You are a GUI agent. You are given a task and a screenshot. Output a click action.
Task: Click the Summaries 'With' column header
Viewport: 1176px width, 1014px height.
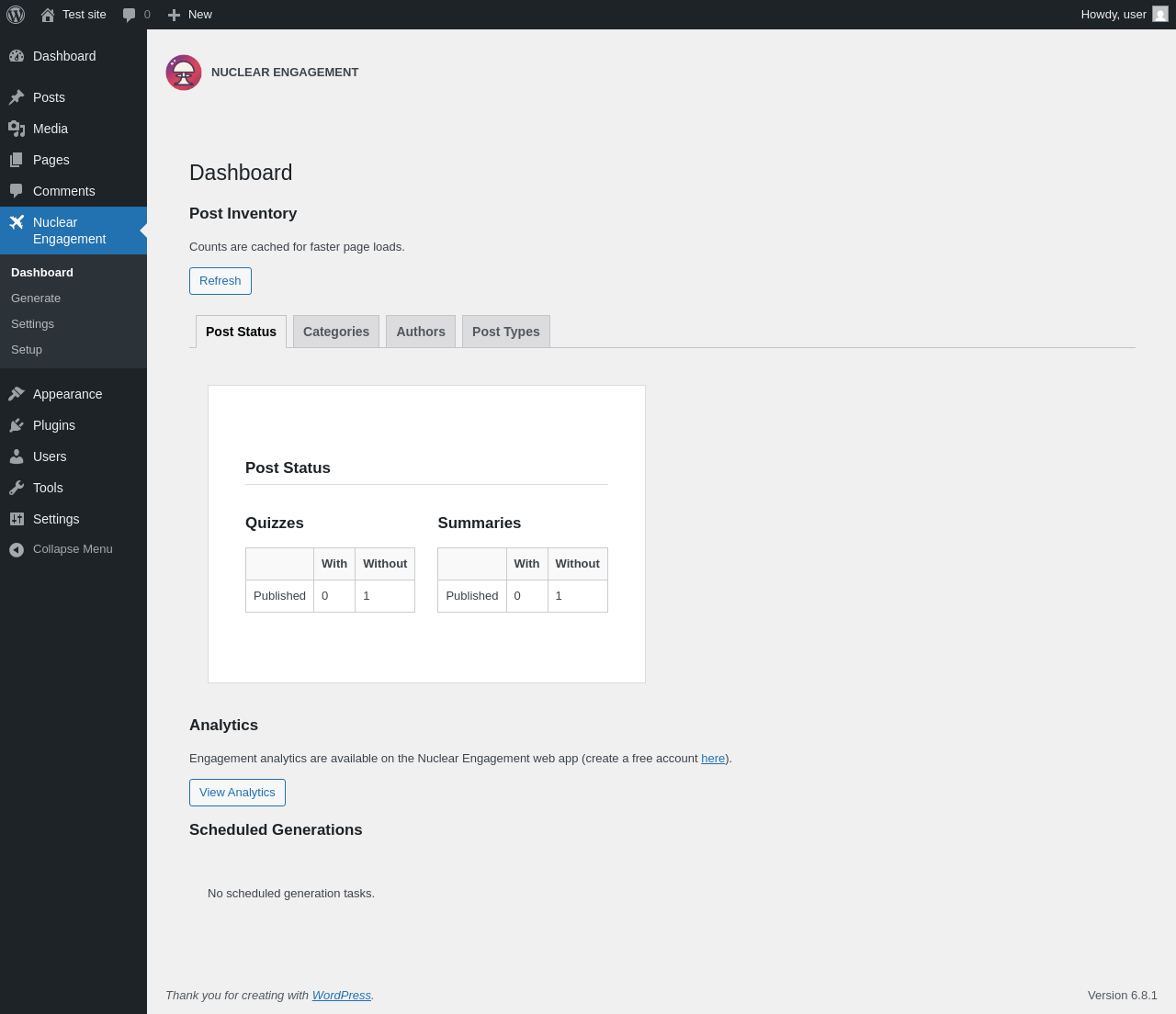pyautogui.click(x=527, y=564)
